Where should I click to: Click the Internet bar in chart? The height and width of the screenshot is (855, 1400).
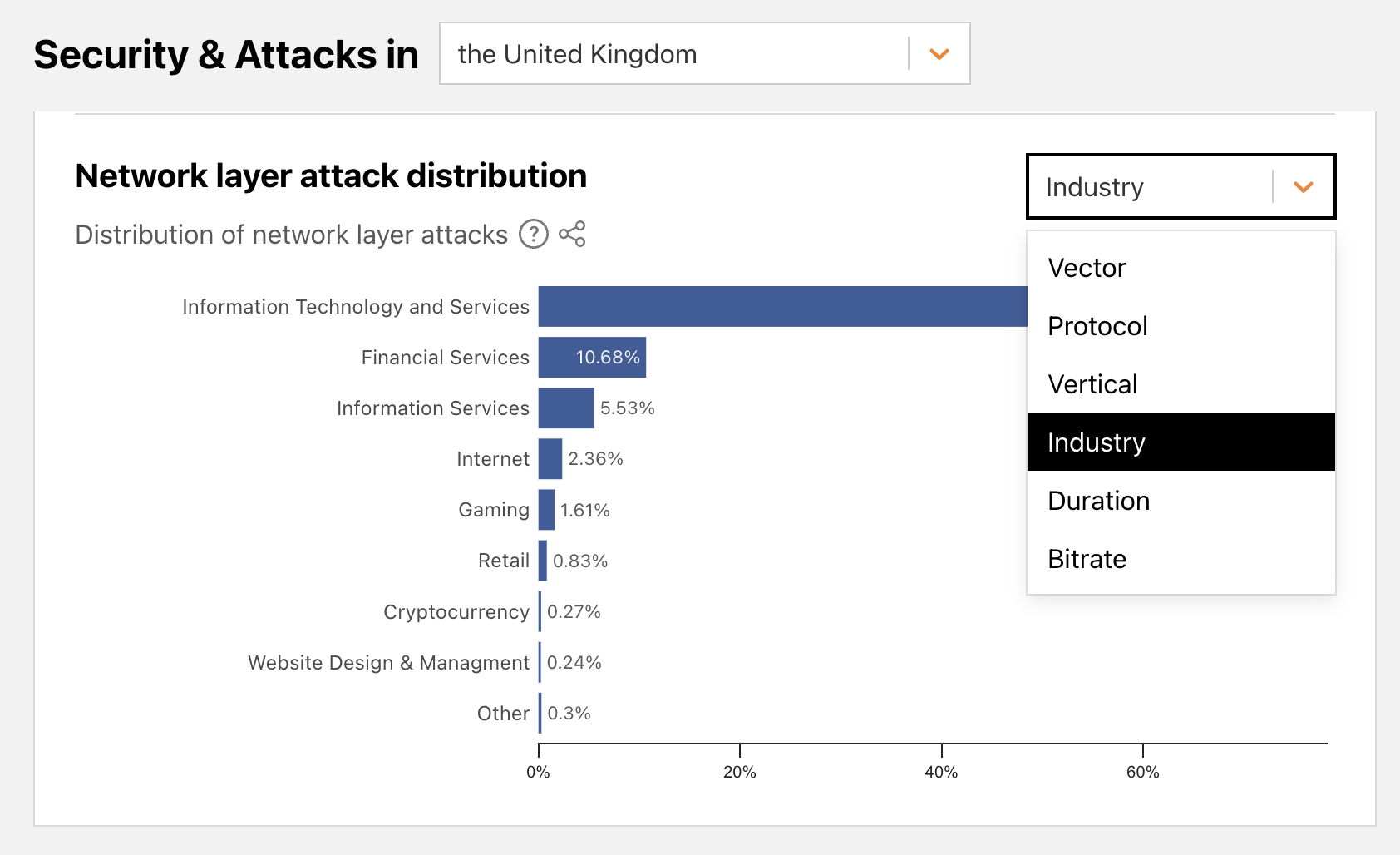click(x=550, y=459)
